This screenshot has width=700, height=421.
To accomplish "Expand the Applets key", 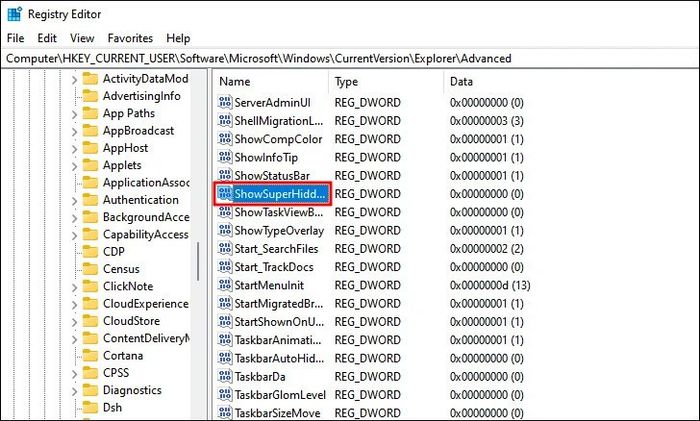I will (x=75, y=166).
